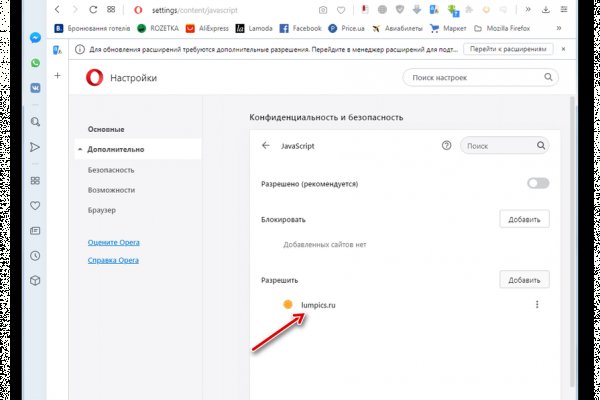The height and width of the screenshot is (400, 600).
Task: Click 'Добавить' next to 'Разрешить'
Action: (524, 280)
